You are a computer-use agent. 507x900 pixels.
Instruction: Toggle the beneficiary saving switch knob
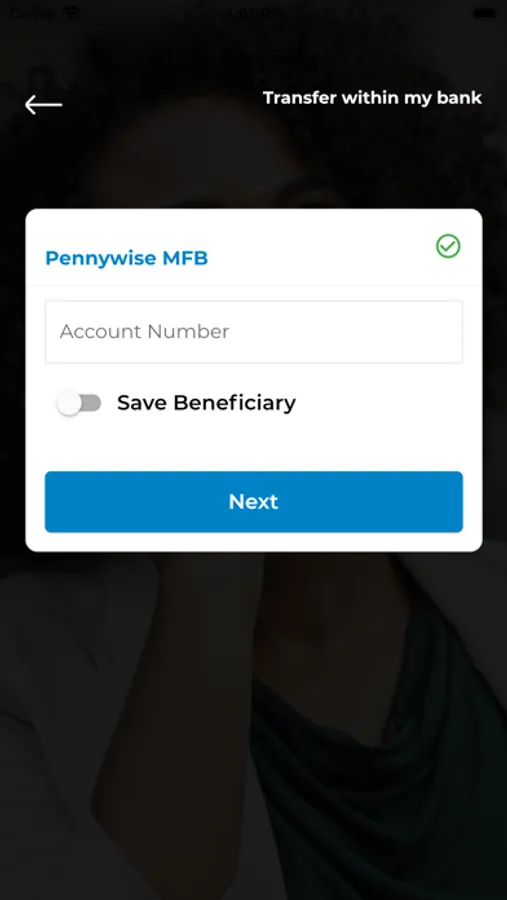70,403
